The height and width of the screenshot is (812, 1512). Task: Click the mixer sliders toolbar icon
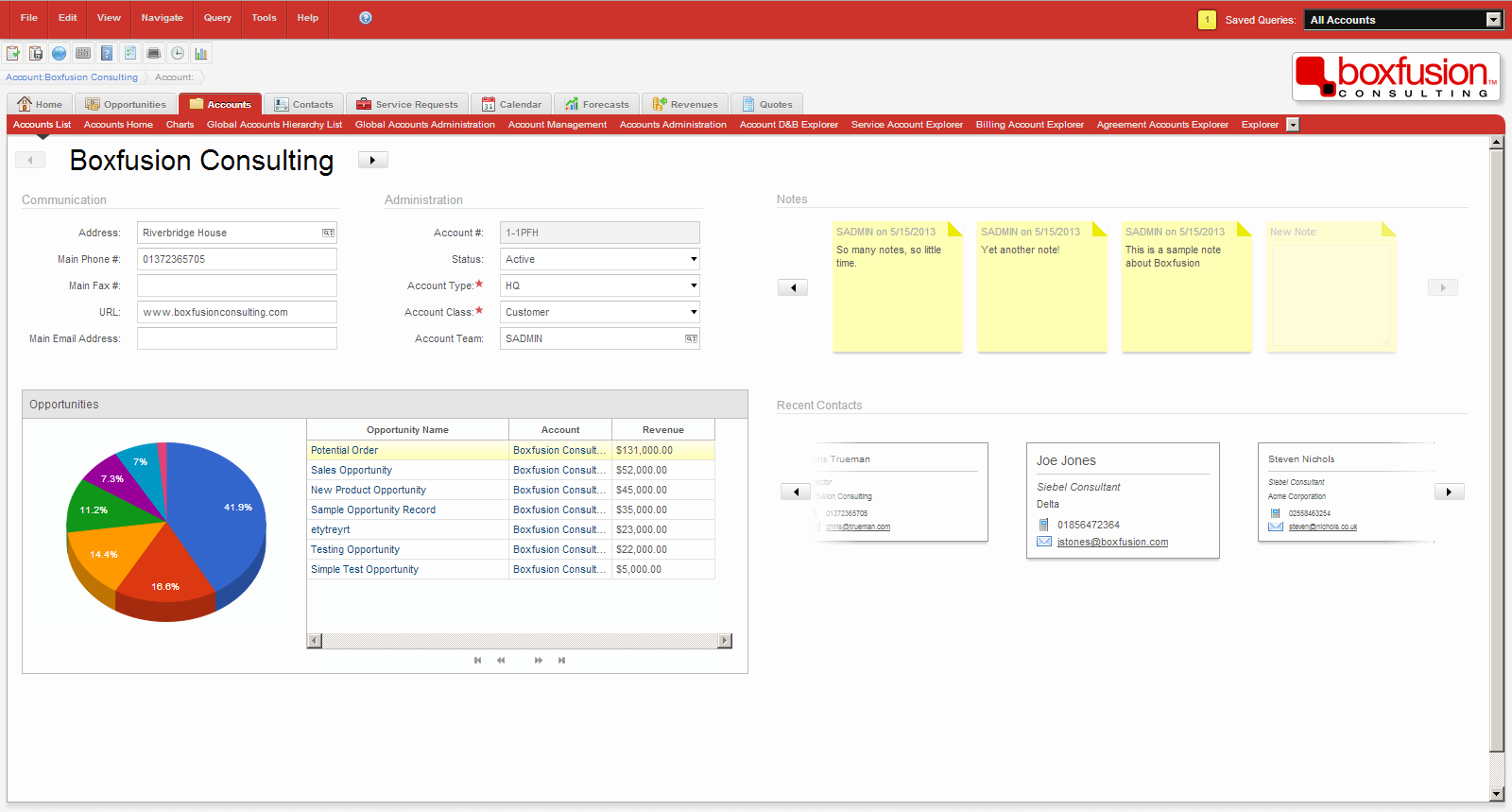tap(83, 53)
